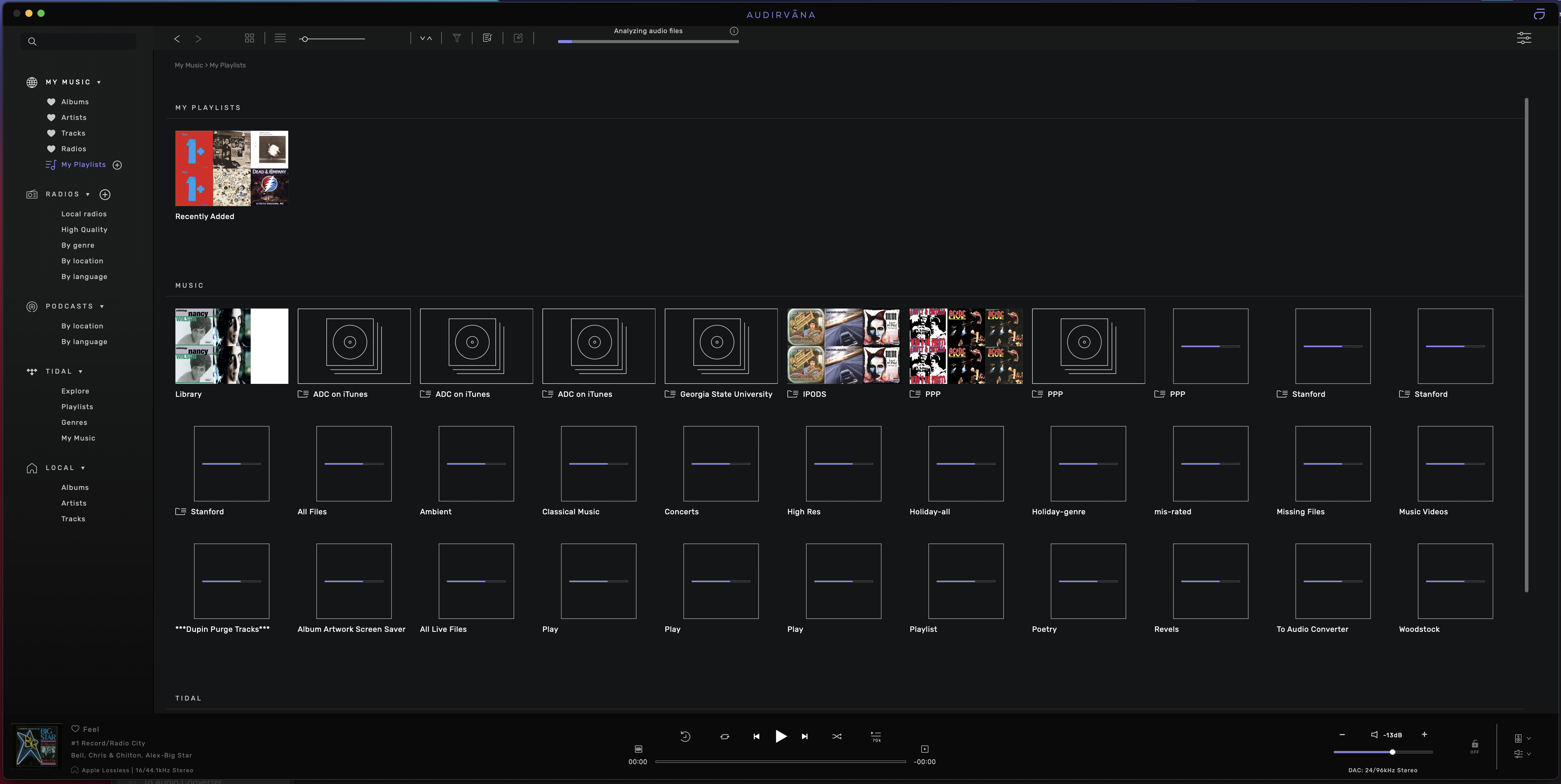The height and width of the screenshot is (784, 1561).
Task: Collapse the MY MUSIC section arrow
Action: click(x=99, y=82)
